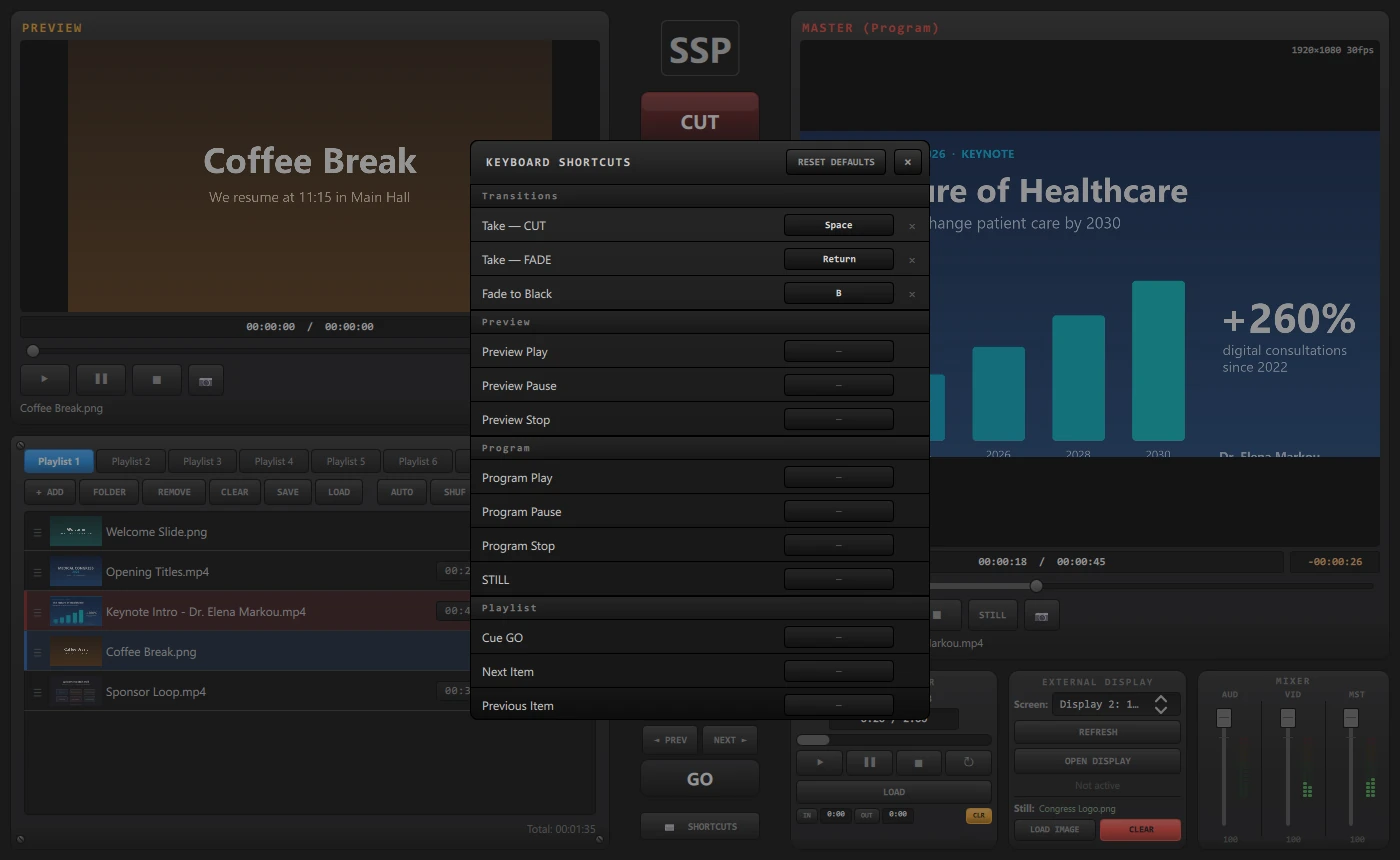Click the big GO button
Screen dimensions: 1400x860
700,779
